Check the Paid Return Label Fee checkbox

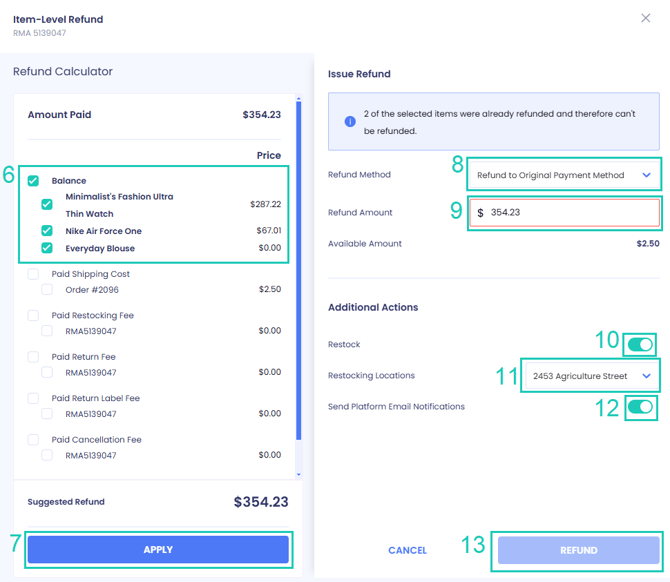[33, 398]
